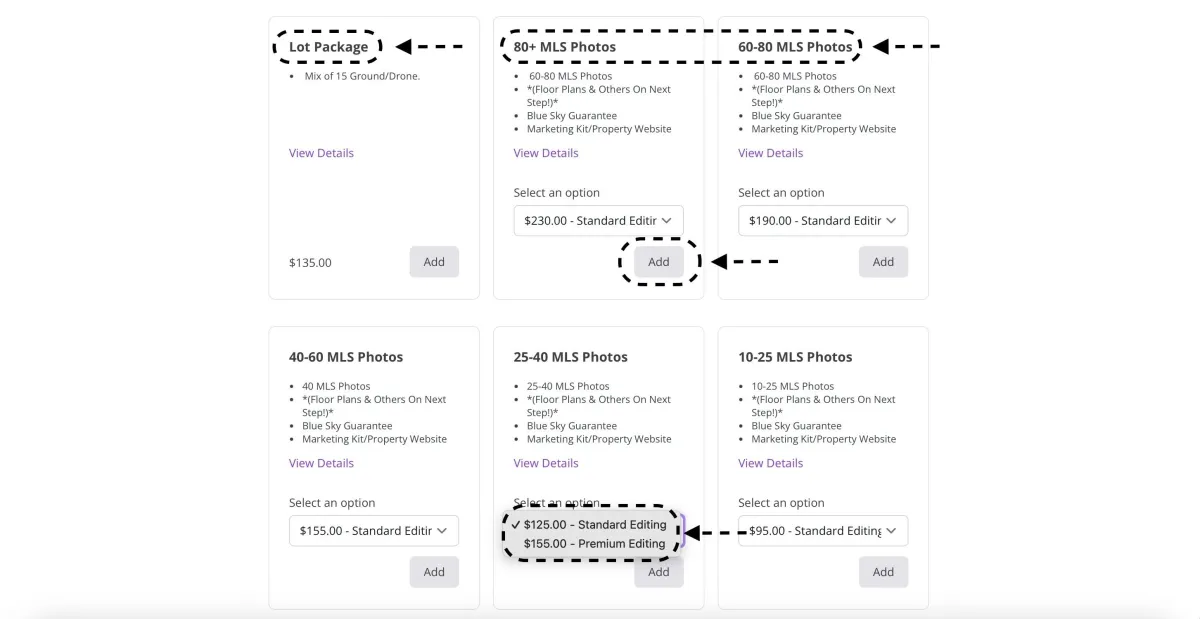Viewport: 1200px width, 619px height.
Task: Add the 60-80 MLS Photos package
Action: click(x=883, y=262)
